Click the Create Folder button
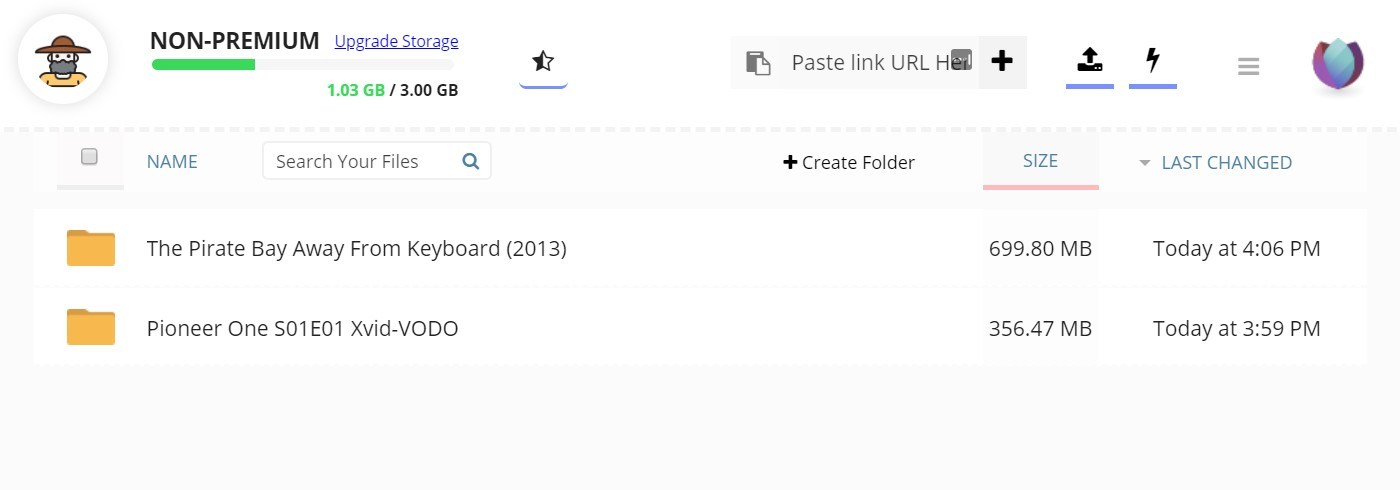Viewport: 1400px width, 490px height. pos(849,162)
